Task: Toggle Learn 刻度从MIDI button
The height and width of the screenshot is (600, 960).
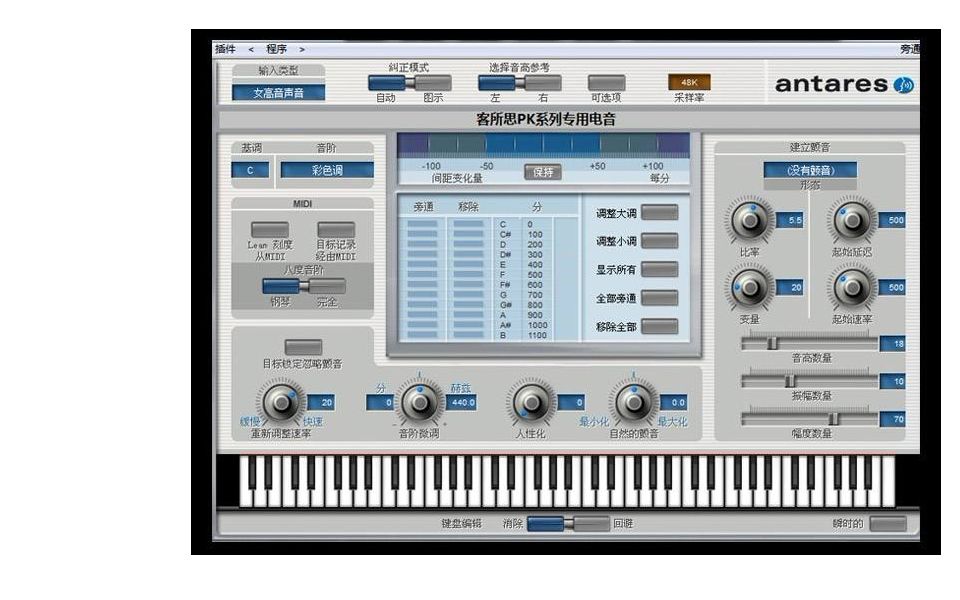Action: click(x=269, y=230)
